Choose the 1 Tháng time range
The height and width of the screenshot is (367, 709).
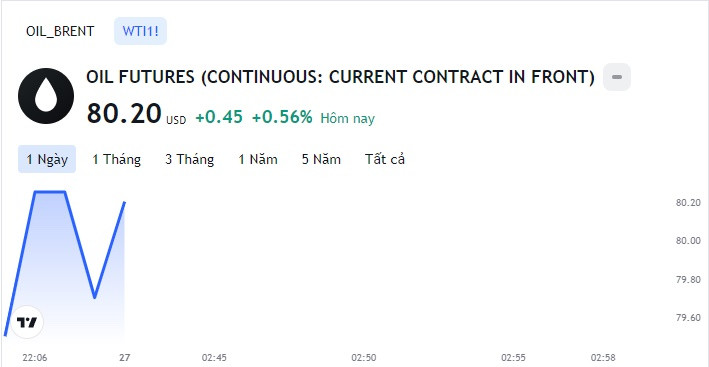click(x=116, y=159)
